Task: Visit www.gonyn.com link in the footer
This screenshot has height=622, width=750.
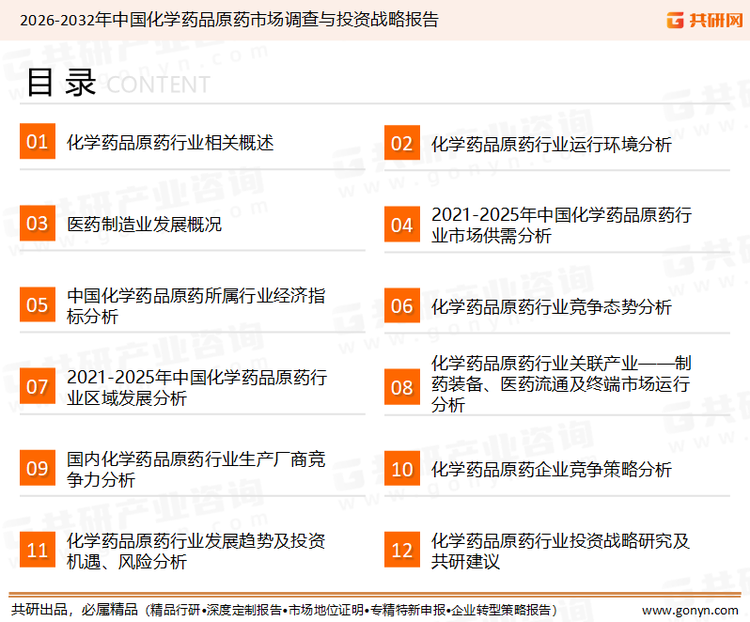Action: coord(690,611)
